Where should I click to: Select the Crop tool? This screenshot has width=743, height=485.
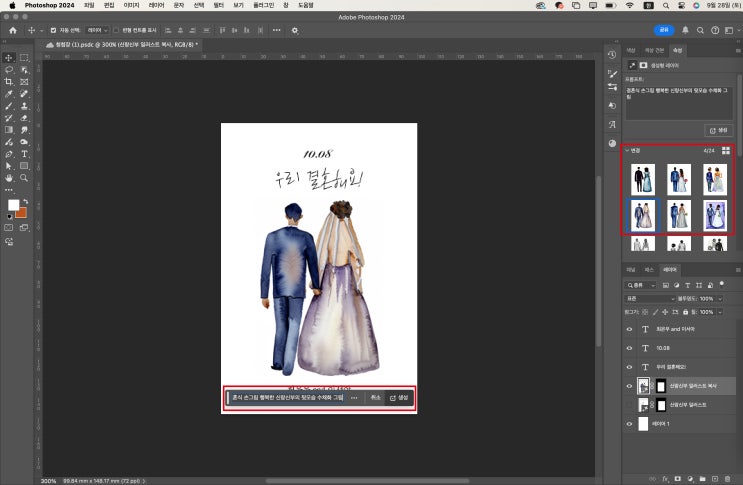tap(9, 82)
